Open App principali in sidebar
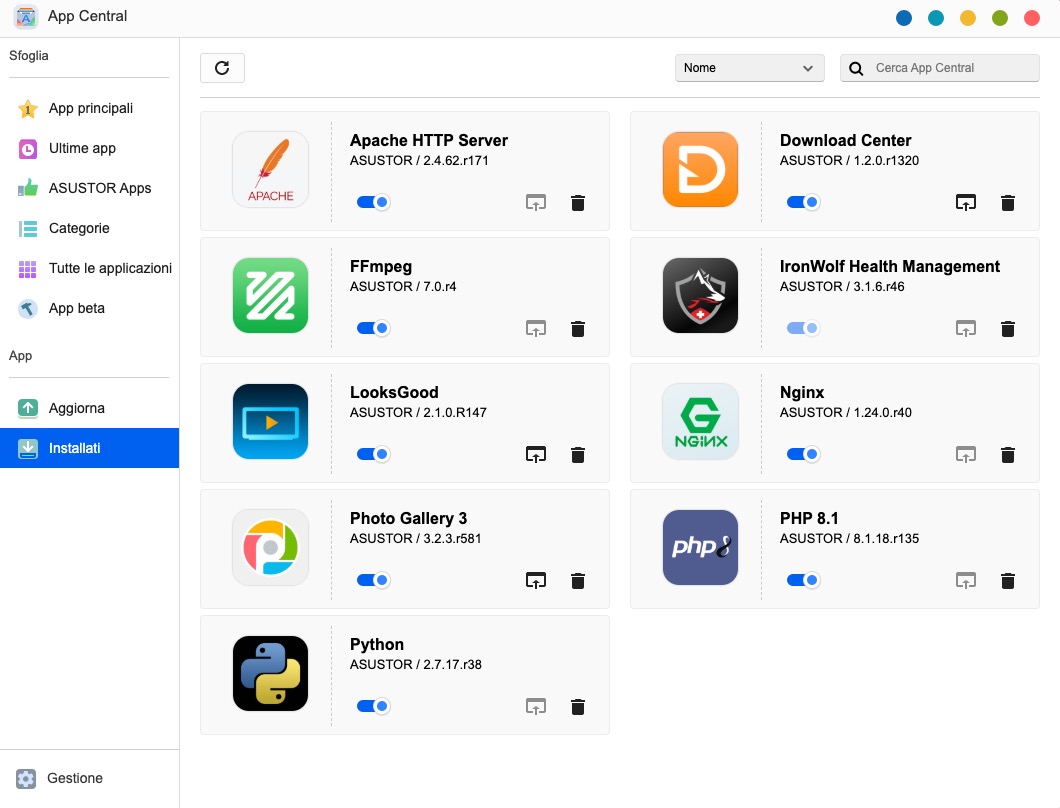The height and width of the screenshot is (808, 1060). [89, 108]
